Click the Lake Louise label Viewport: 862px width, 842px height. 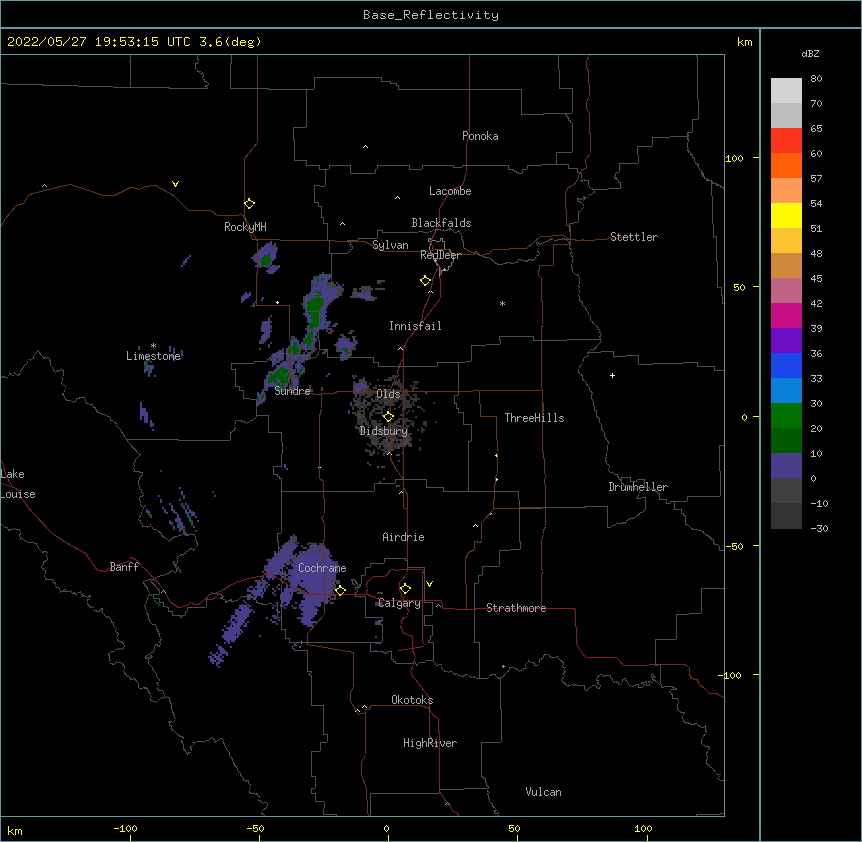pos(18,484)
